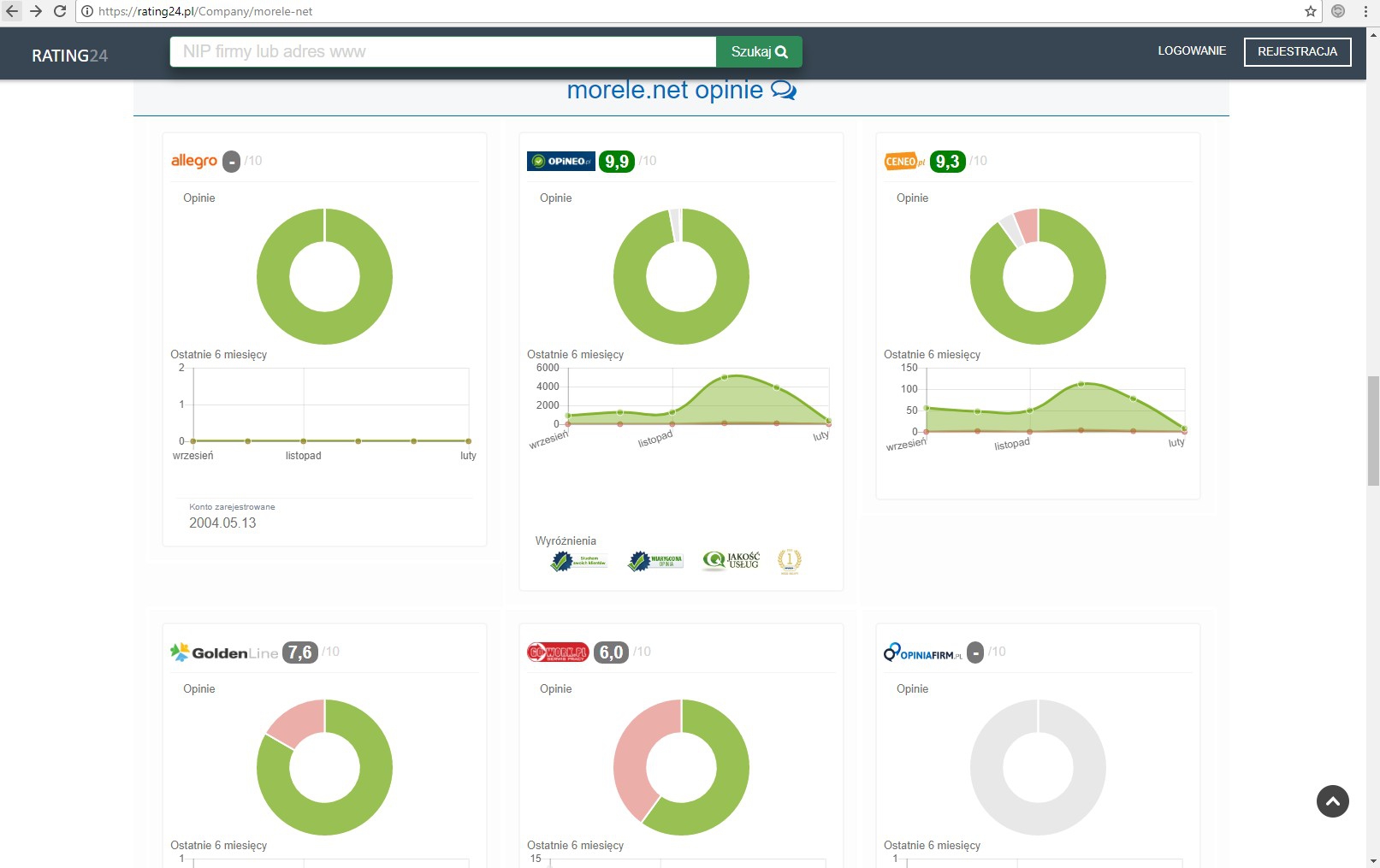Click the allegro registration date 2004.05.13

(222, 523)
